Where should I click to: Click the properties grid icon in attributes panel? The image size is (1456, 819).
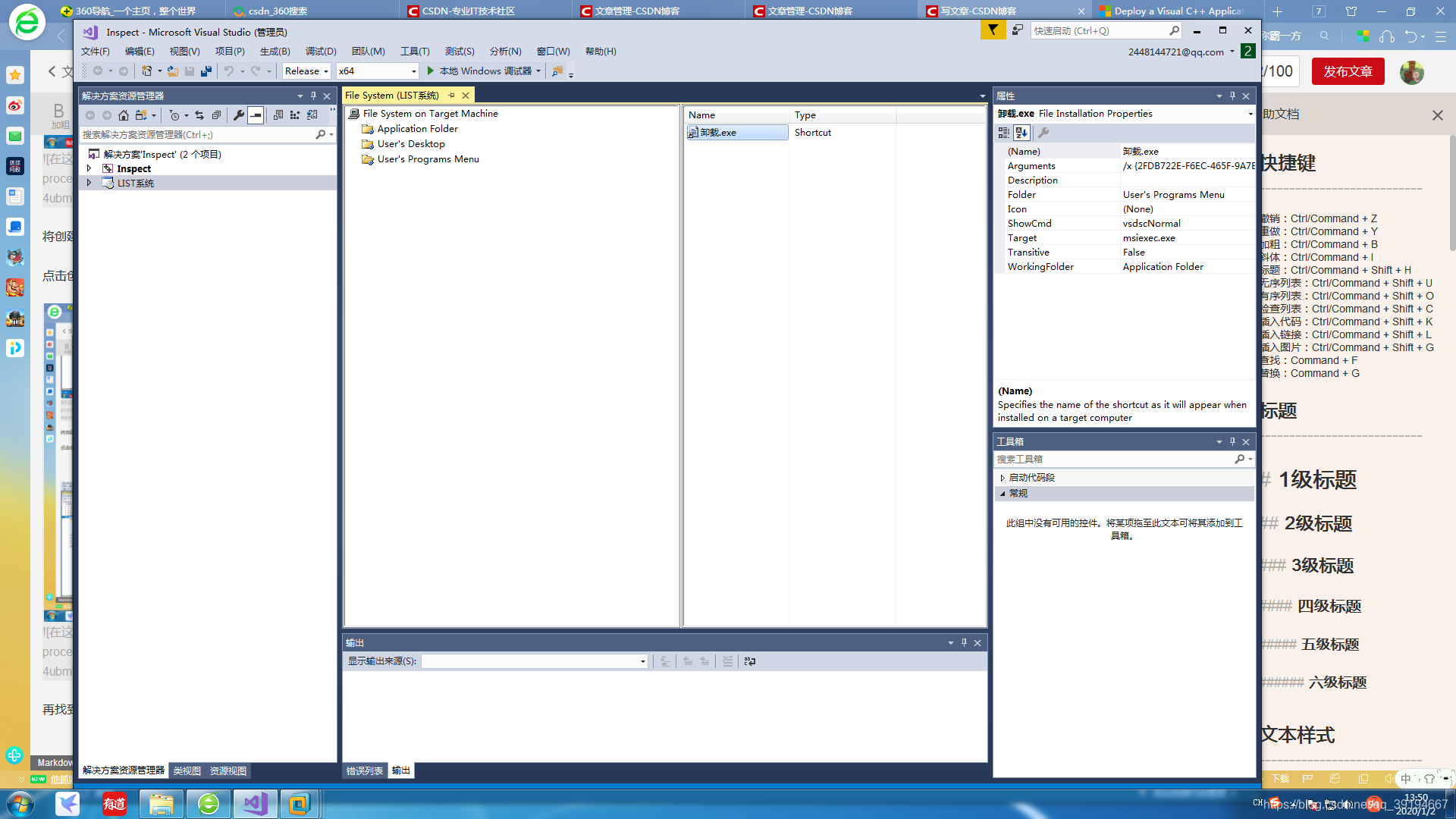point(1003,132)
